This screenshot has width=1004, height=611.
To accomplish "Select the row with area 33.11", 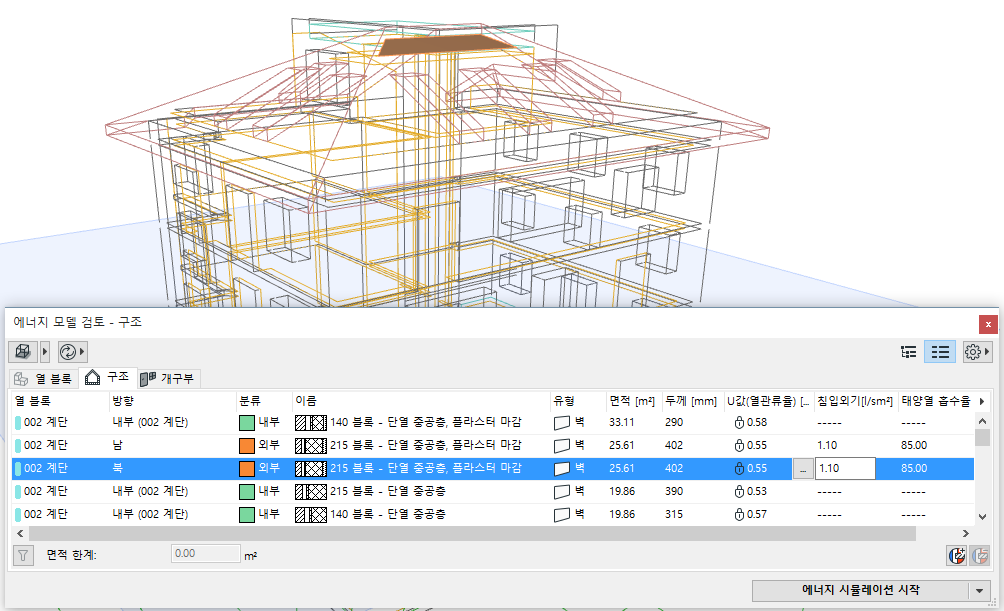I will pos(493,423).
